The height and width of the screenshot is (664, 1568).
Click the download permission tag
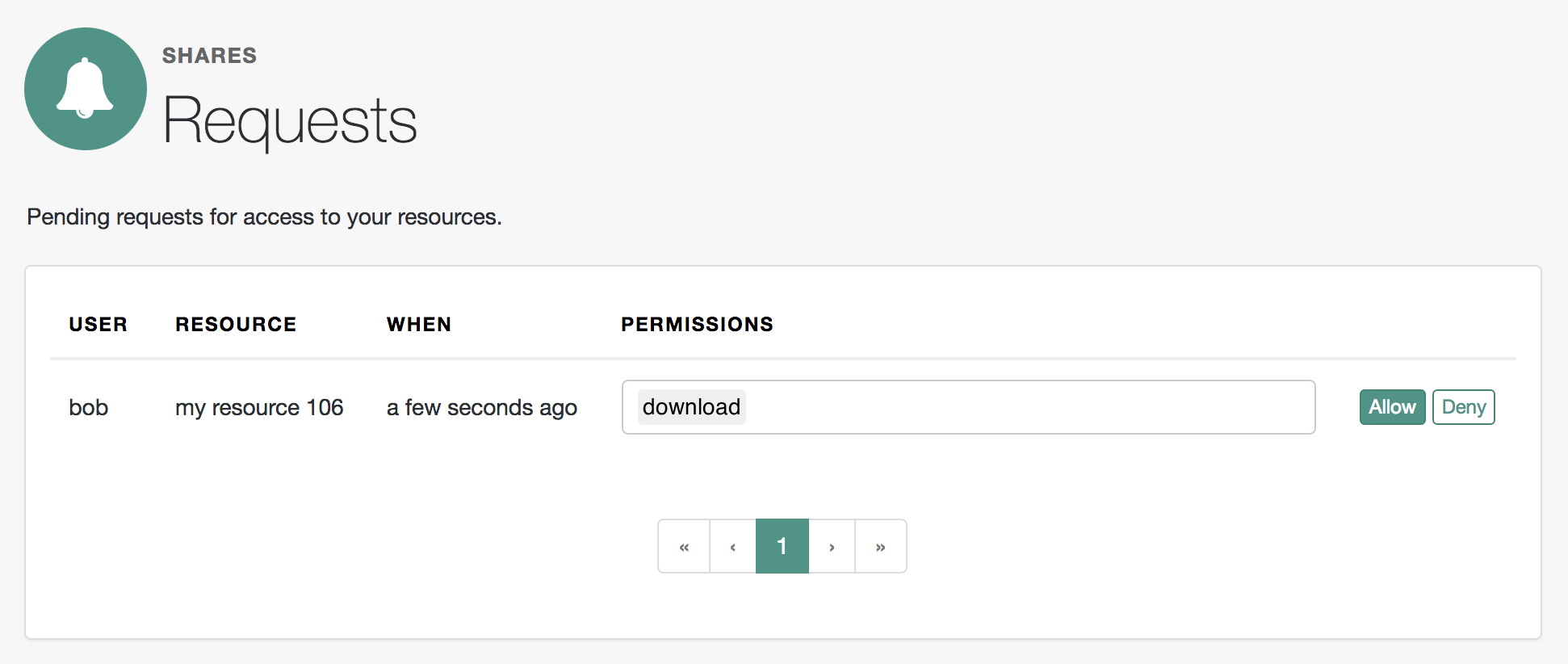pyautogui.click(x=690, y=407)
